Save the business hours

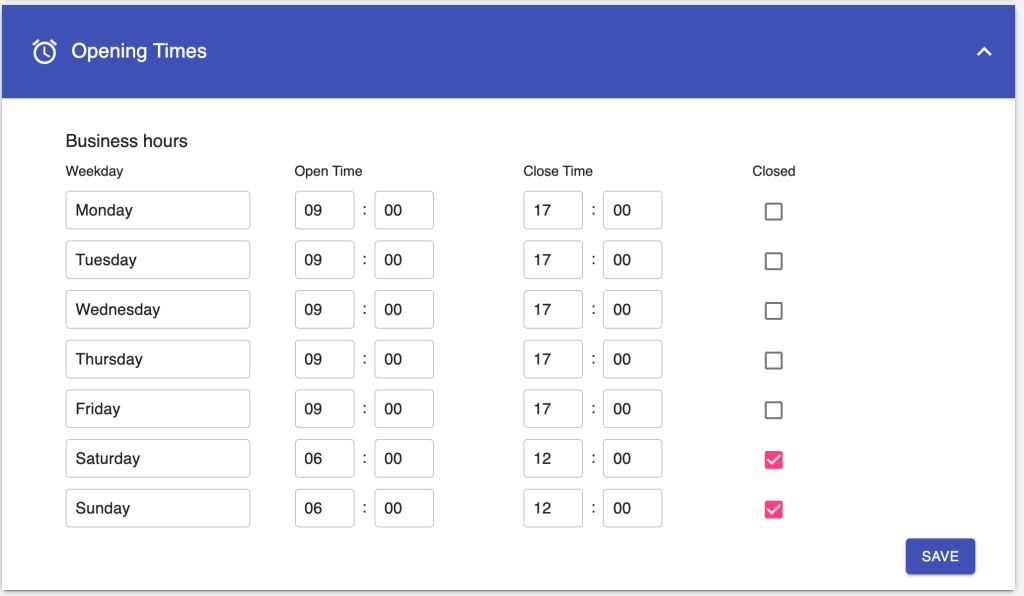click(x=940, y=556)
